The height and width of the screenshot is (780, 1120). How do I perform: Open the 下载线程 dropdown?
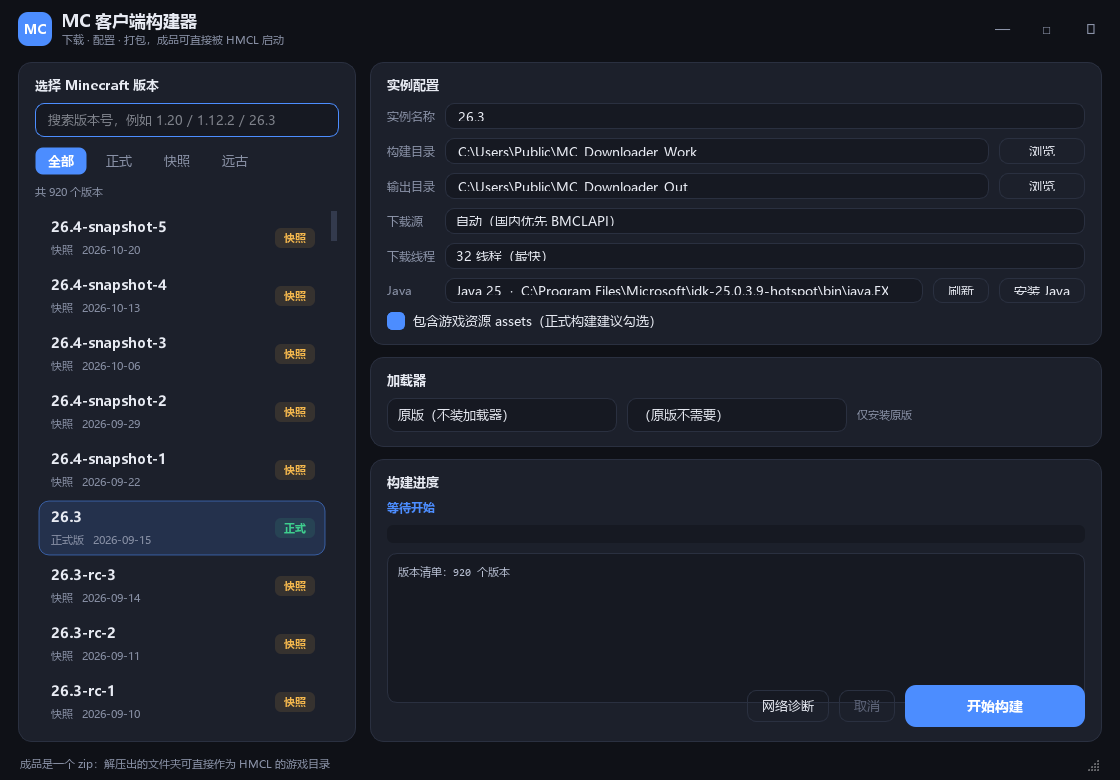coord(764,256)
